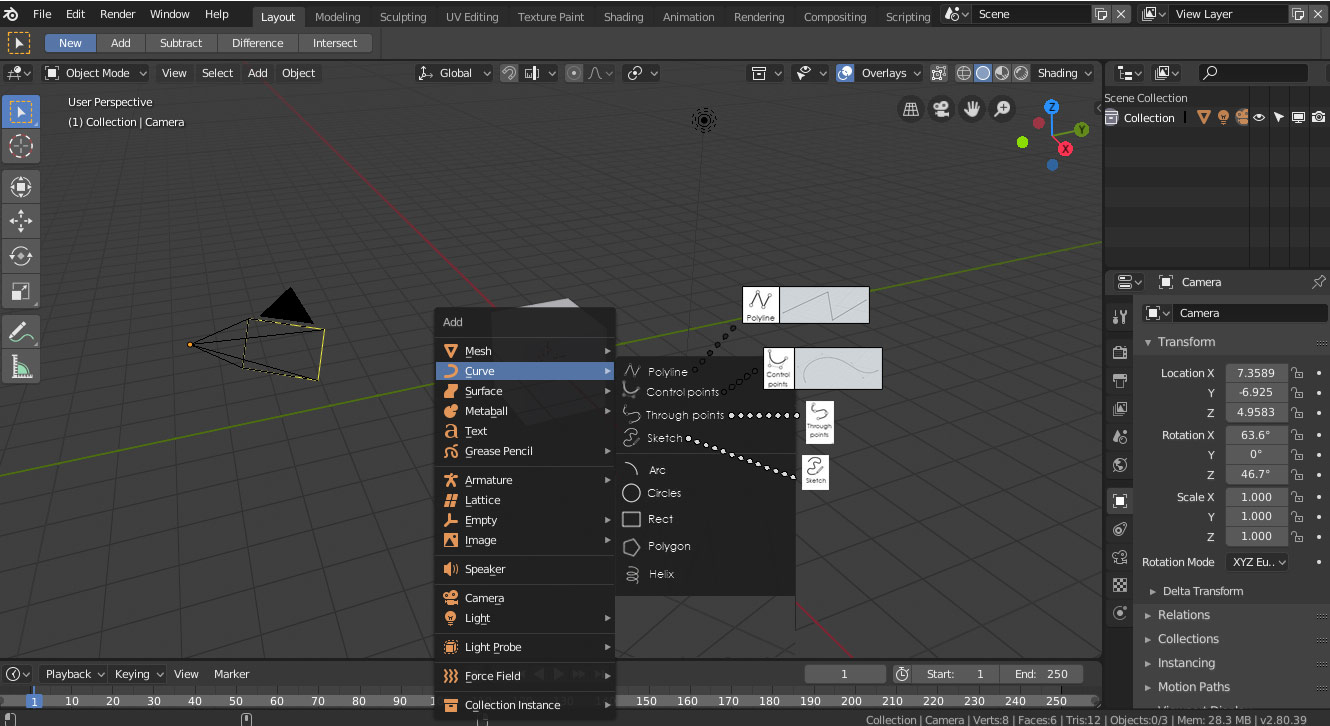Click the outliner search field
Viewport: 1330px width, 726px height.
point(1253,73)
